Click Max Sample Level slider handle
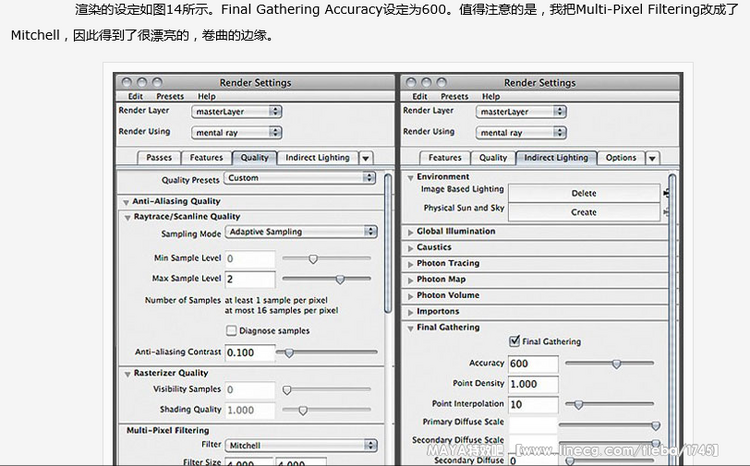Screen dimensions: 750x466 tap(340, 279)
